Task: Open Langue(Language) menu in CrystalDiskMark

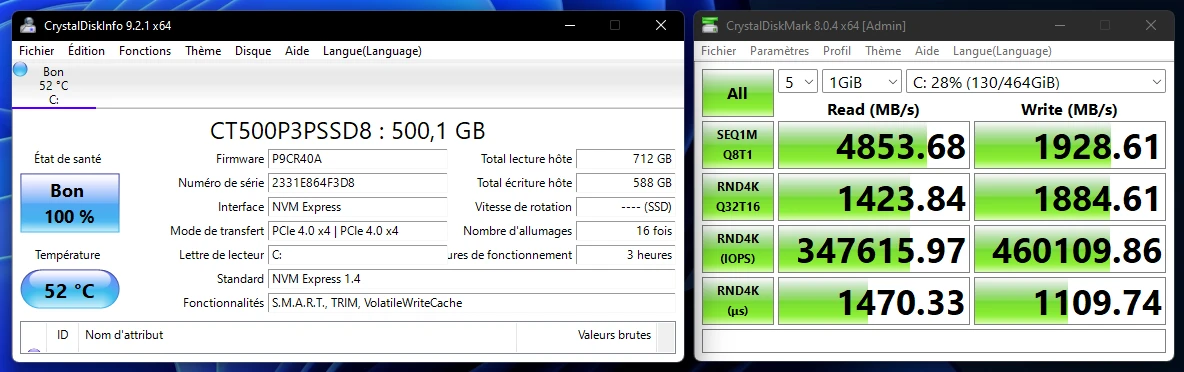Action: (1001, 51)
